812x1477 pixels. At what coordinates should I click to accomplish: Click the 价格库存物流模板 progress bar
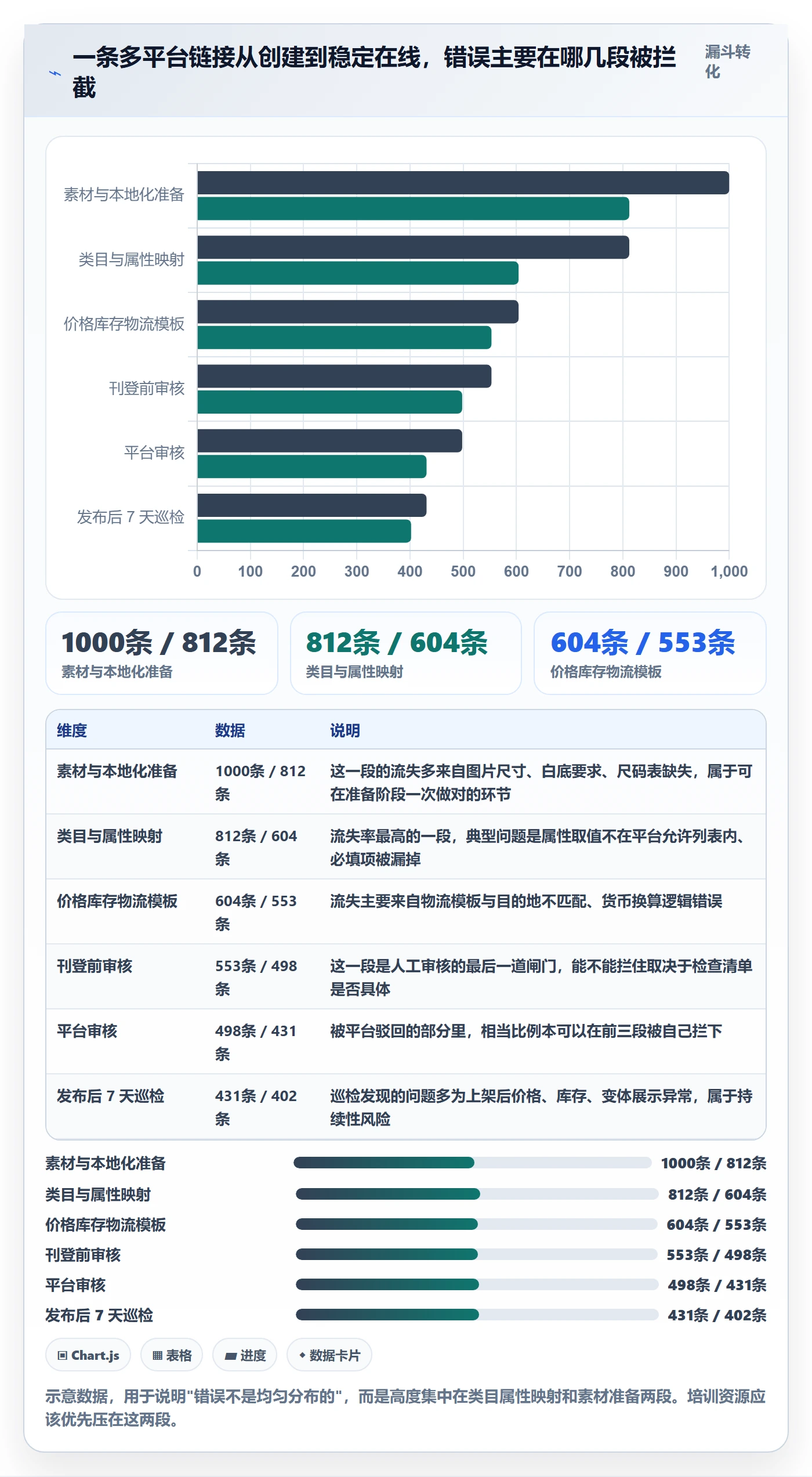(x=477, y=1224)
